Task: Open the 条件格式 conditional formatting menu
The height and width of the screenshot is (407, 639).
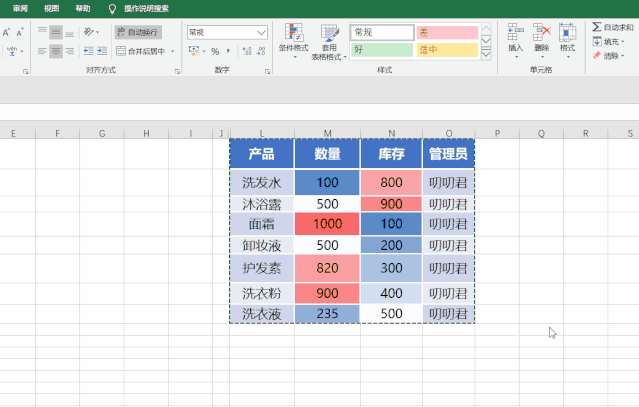Action: tap(293, 40)
